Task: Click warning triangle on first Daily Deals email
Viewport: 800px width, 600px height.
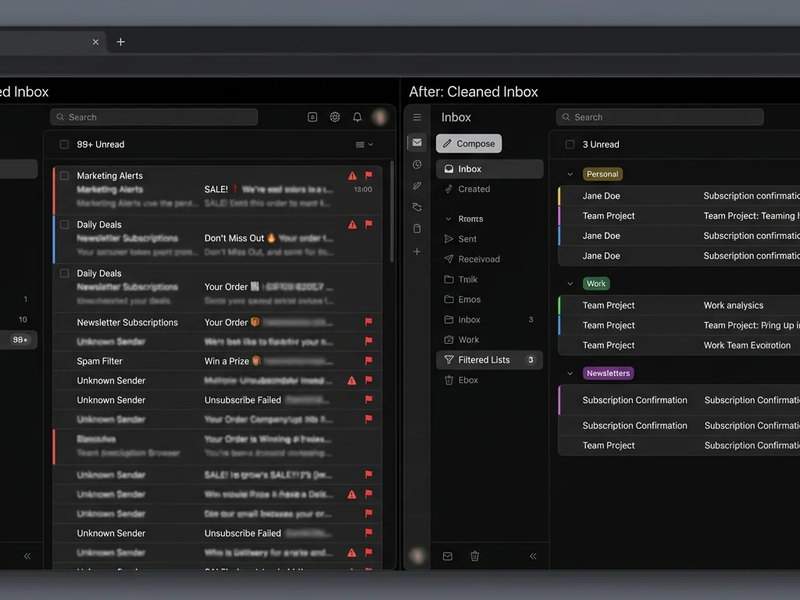Action: (352, 225)
